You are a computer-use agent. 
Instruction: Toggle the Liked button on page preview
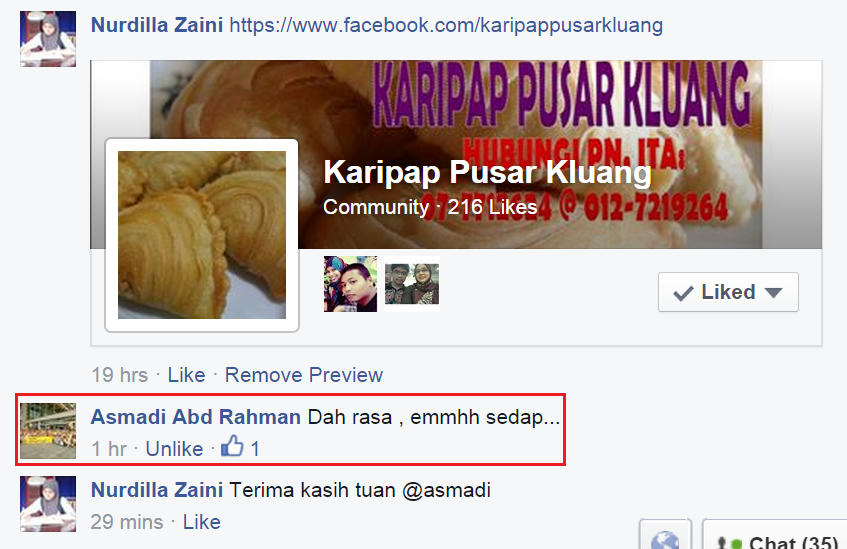728,292
